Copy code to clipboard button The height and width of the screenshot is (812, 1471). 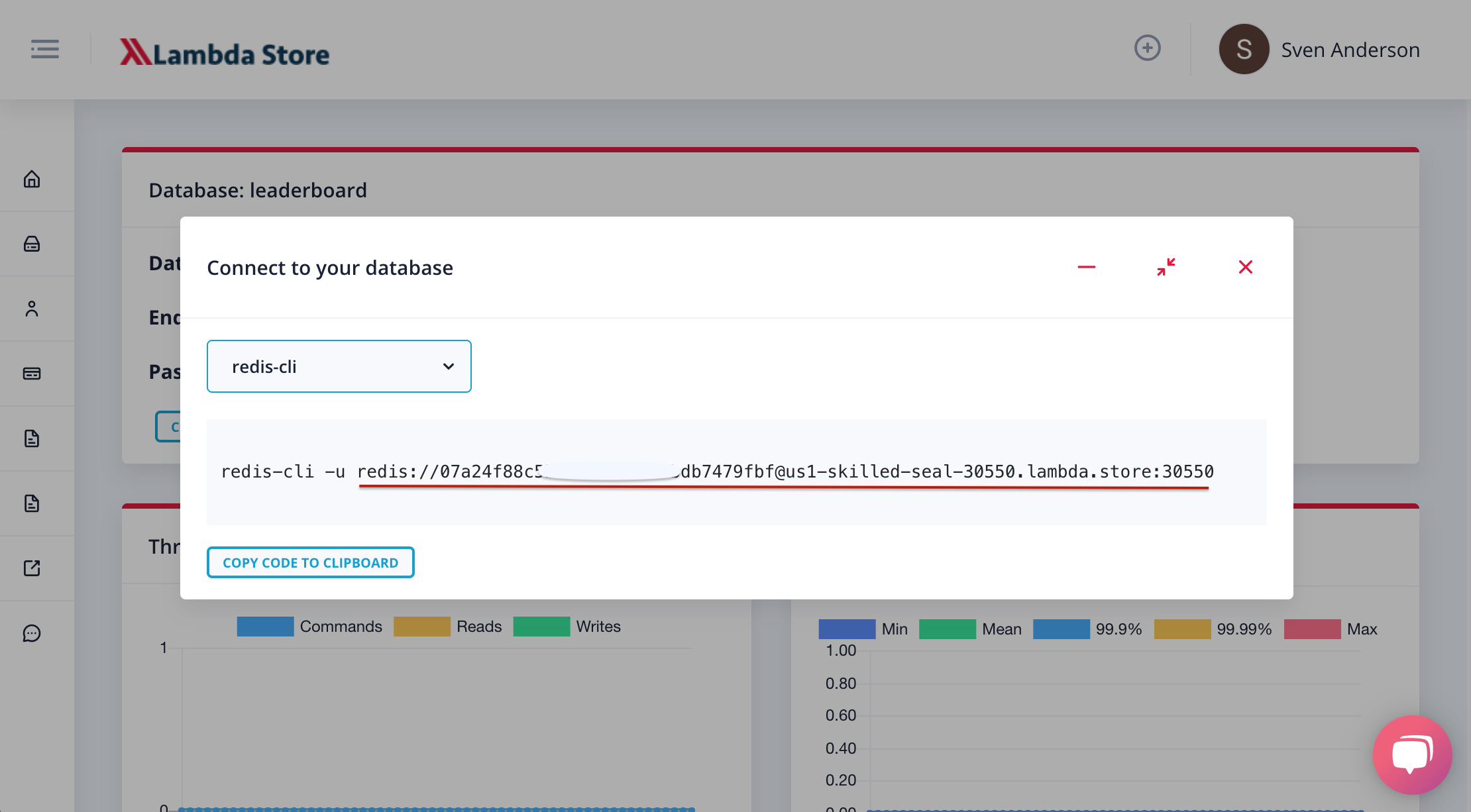click(310, 562)
